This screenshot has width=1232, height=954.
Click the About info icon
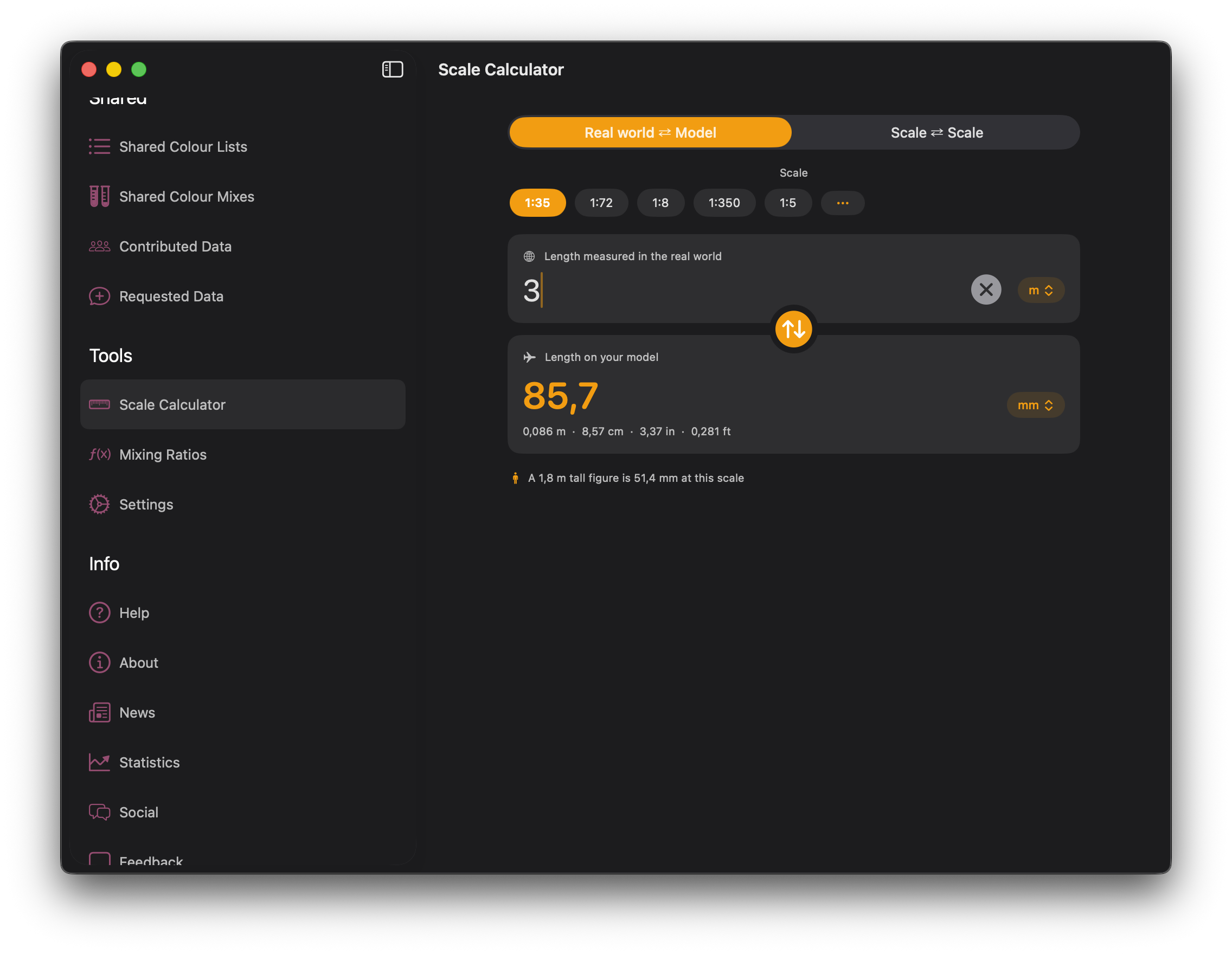pyautogui.click(x=99, y=662)
